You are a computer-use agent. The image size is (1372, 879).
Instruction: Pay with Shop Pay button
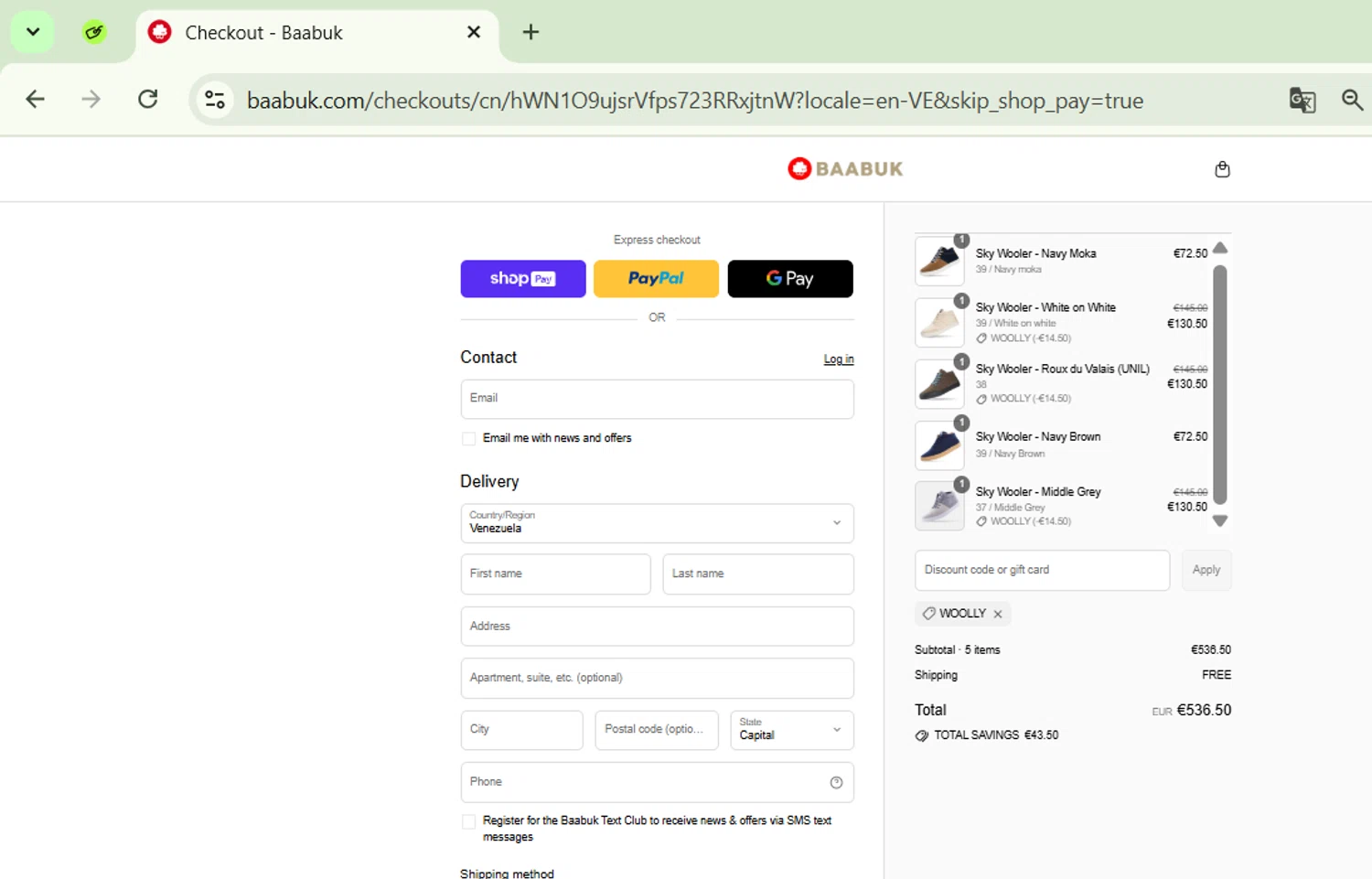point(523,279)
